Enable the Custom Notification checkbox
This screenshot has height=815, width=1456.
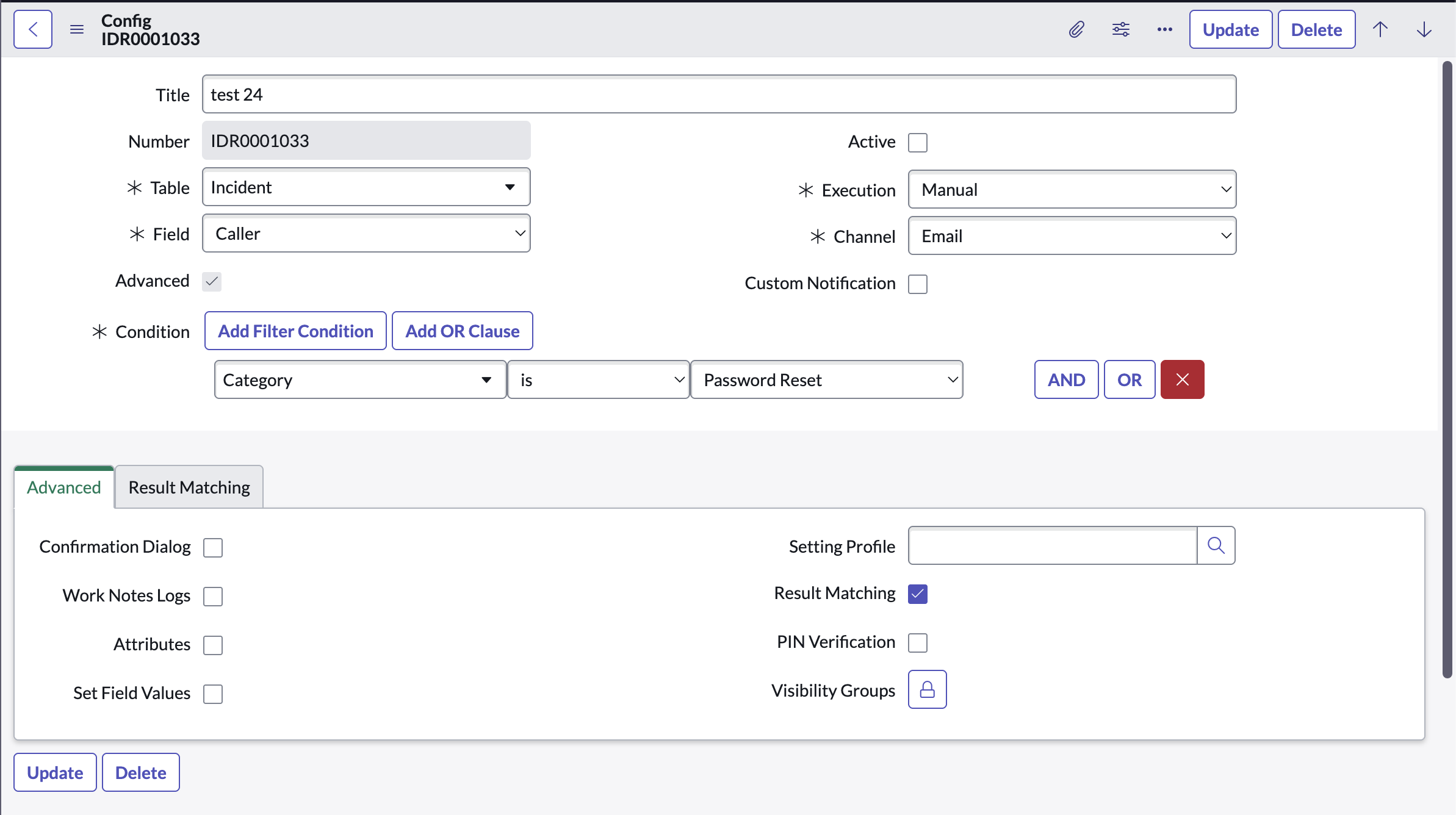point(918,284)
